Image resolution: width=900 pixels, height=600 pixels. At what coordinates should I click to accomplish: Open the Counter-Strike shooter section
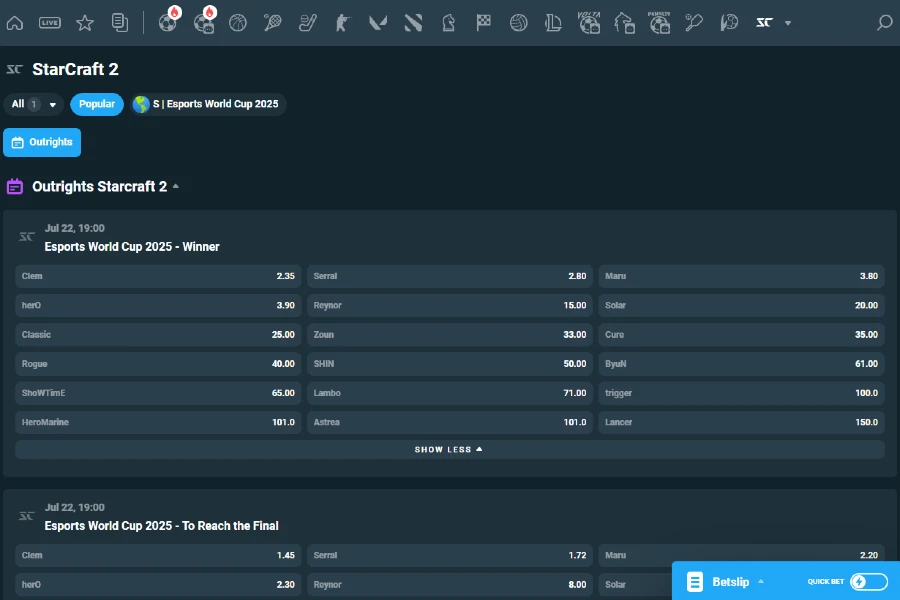coord(343,22)
